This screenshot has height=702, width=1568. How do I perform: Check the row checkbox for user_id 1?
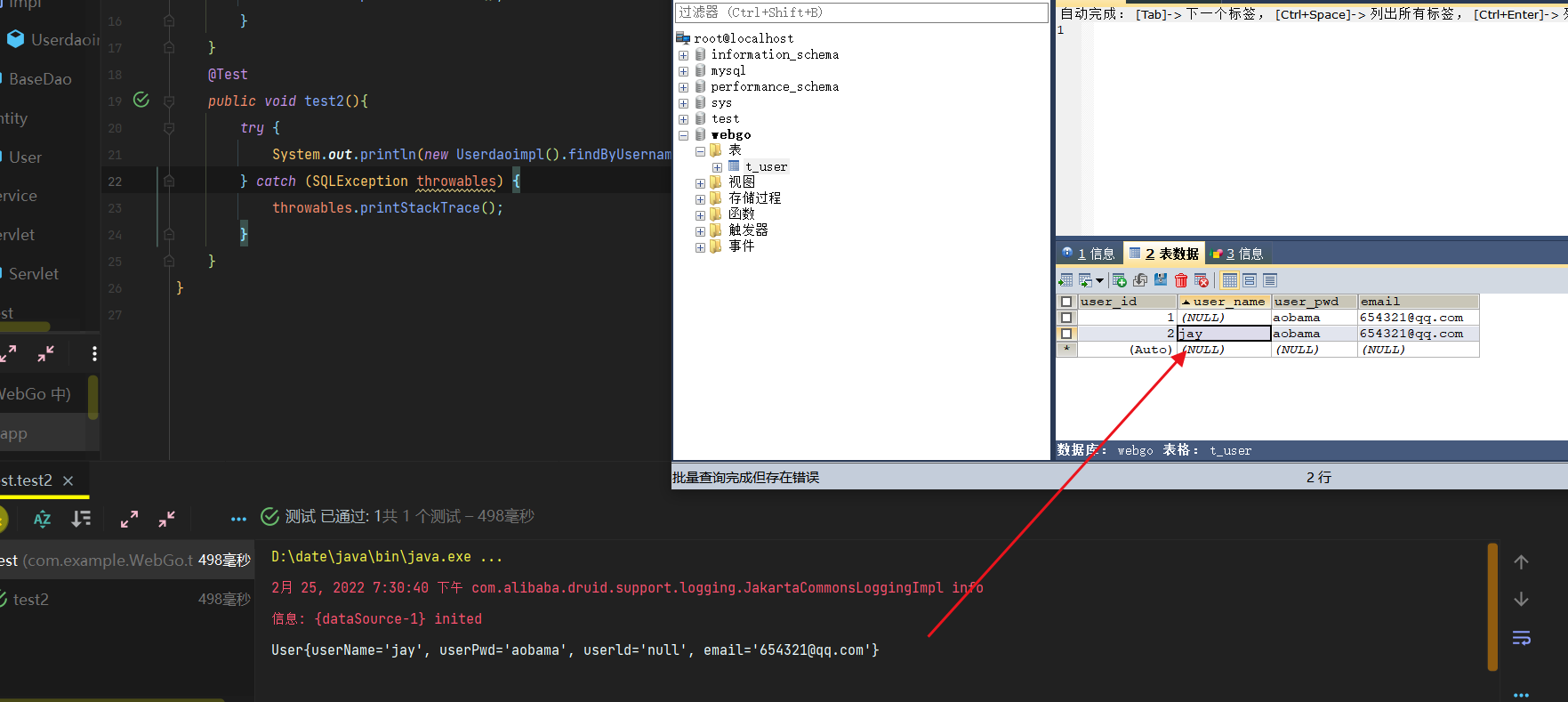[x=1066, y=318]
